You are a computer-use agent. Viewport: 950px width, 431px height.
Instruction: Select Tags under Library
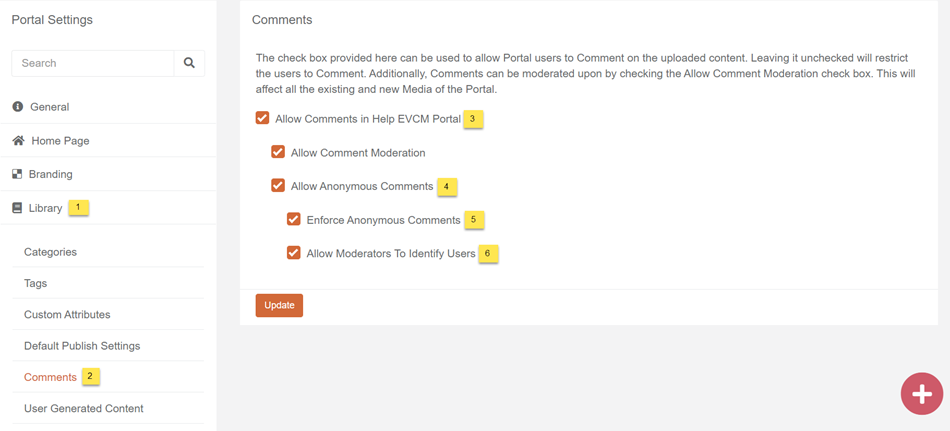pyautogui.click(x=36, y=283)
